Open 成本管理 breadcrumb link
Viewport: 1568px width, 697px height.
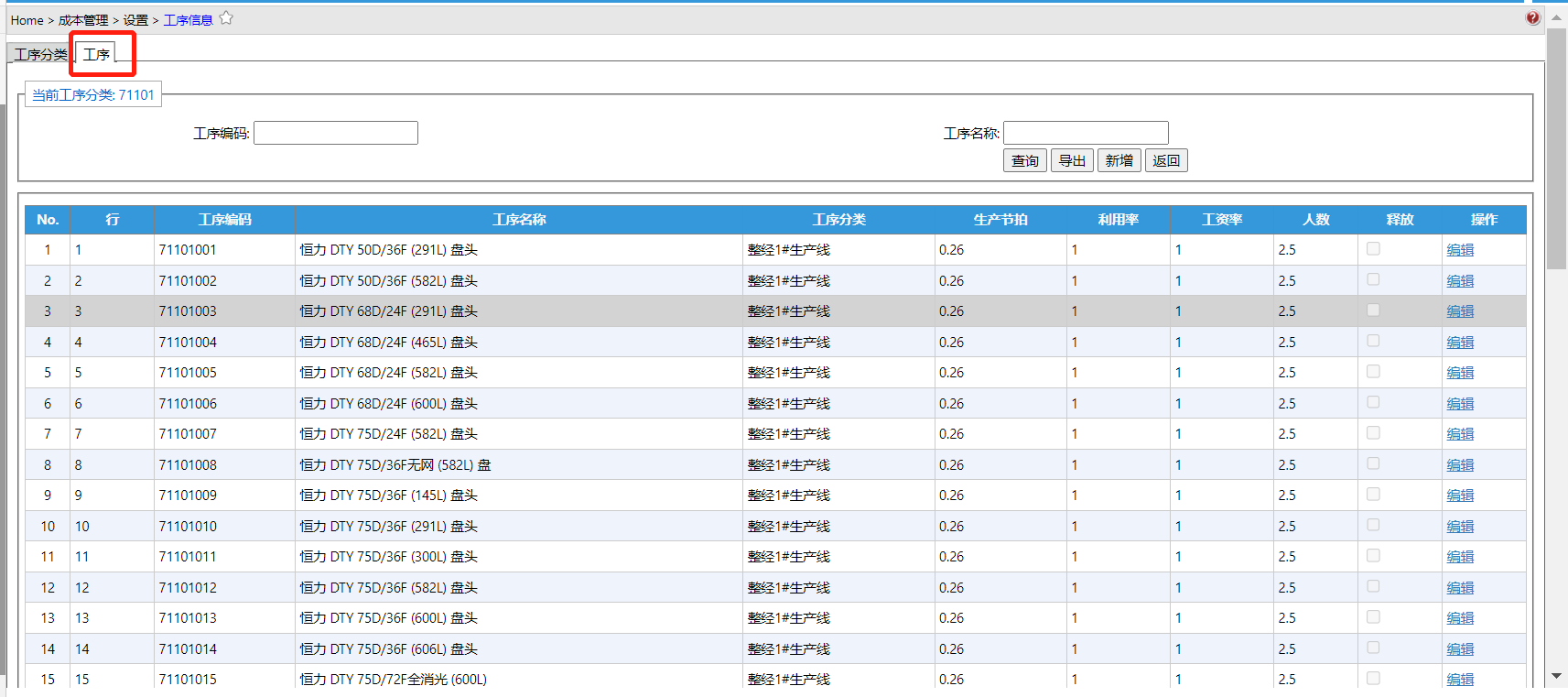[x=83, y=20]
